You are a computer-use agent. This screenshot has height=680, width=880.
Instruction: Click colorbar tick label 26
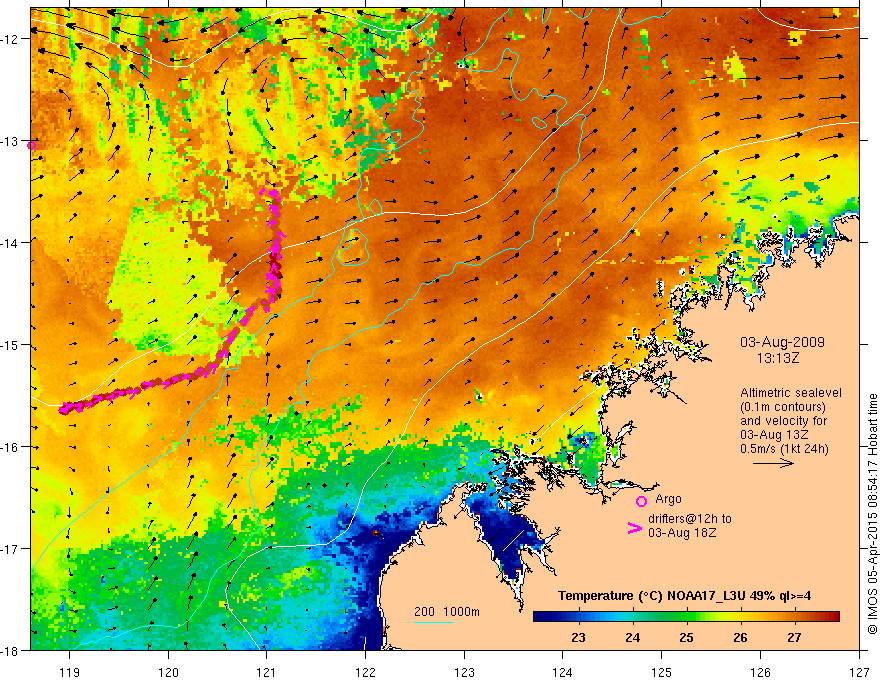[x=740, y=638]
